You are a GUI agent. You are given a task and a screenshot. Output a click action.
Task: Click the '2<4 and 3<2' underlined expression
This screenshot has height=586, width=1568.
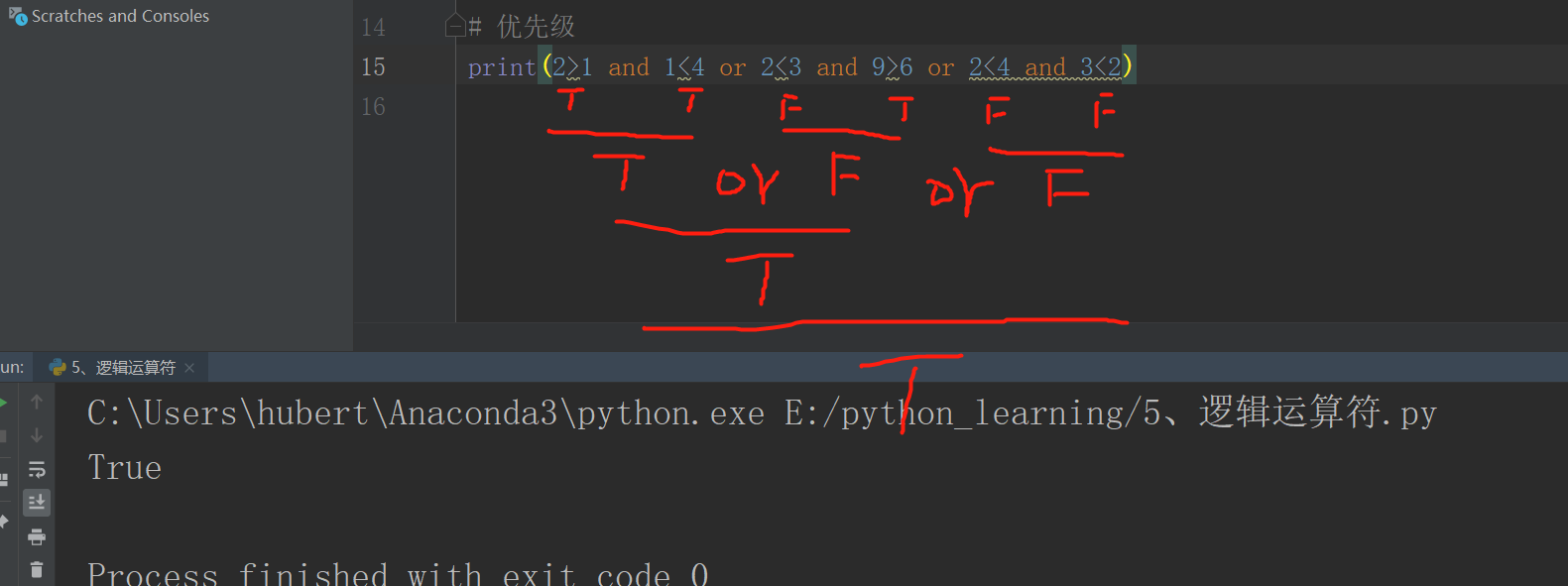point(1045,66)
